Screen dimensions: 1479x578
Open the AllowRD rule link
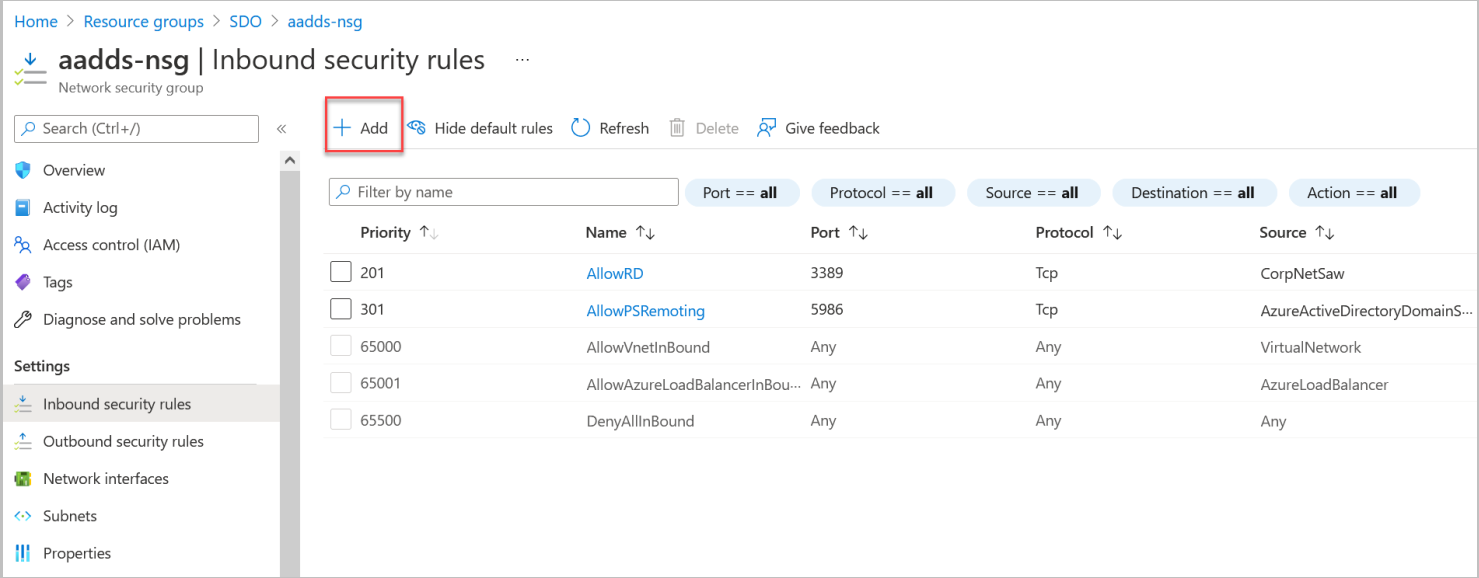click(615, 273)
